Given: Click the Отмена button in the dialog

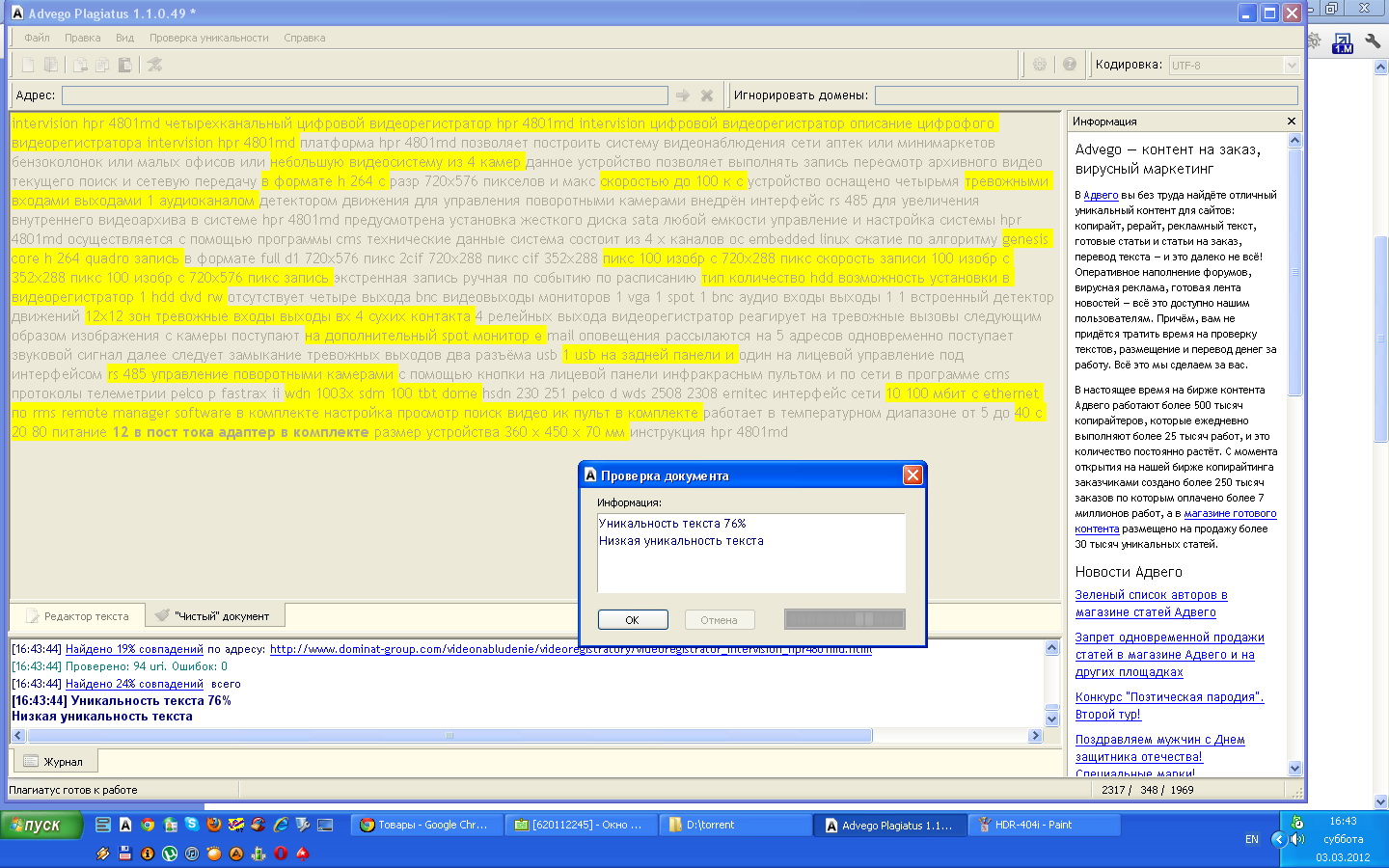Looking at the screenshot, I should [x=720, y=619].
